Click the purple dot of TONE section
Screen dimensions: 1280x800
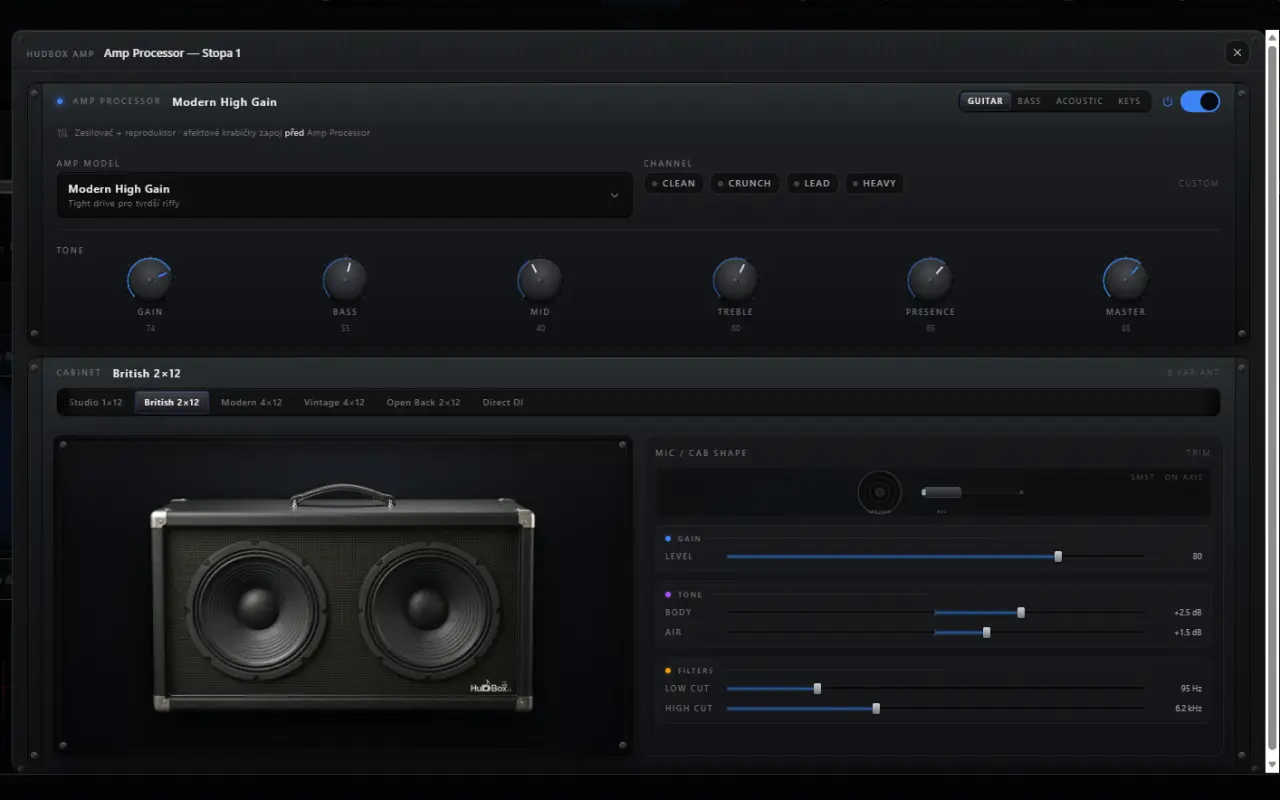pos(668,594)
